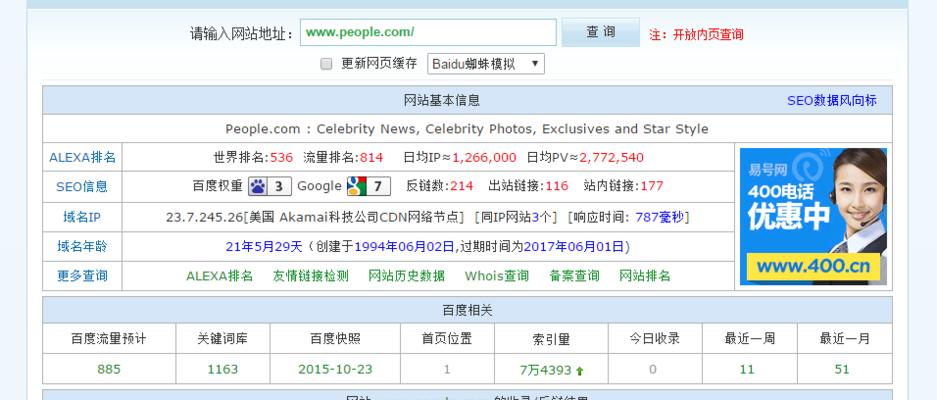The height and width of the screenshot is (400, 937).
Task: Click 域名年龄 row header link
Action: pyautogui.click(x=82, y=246)
